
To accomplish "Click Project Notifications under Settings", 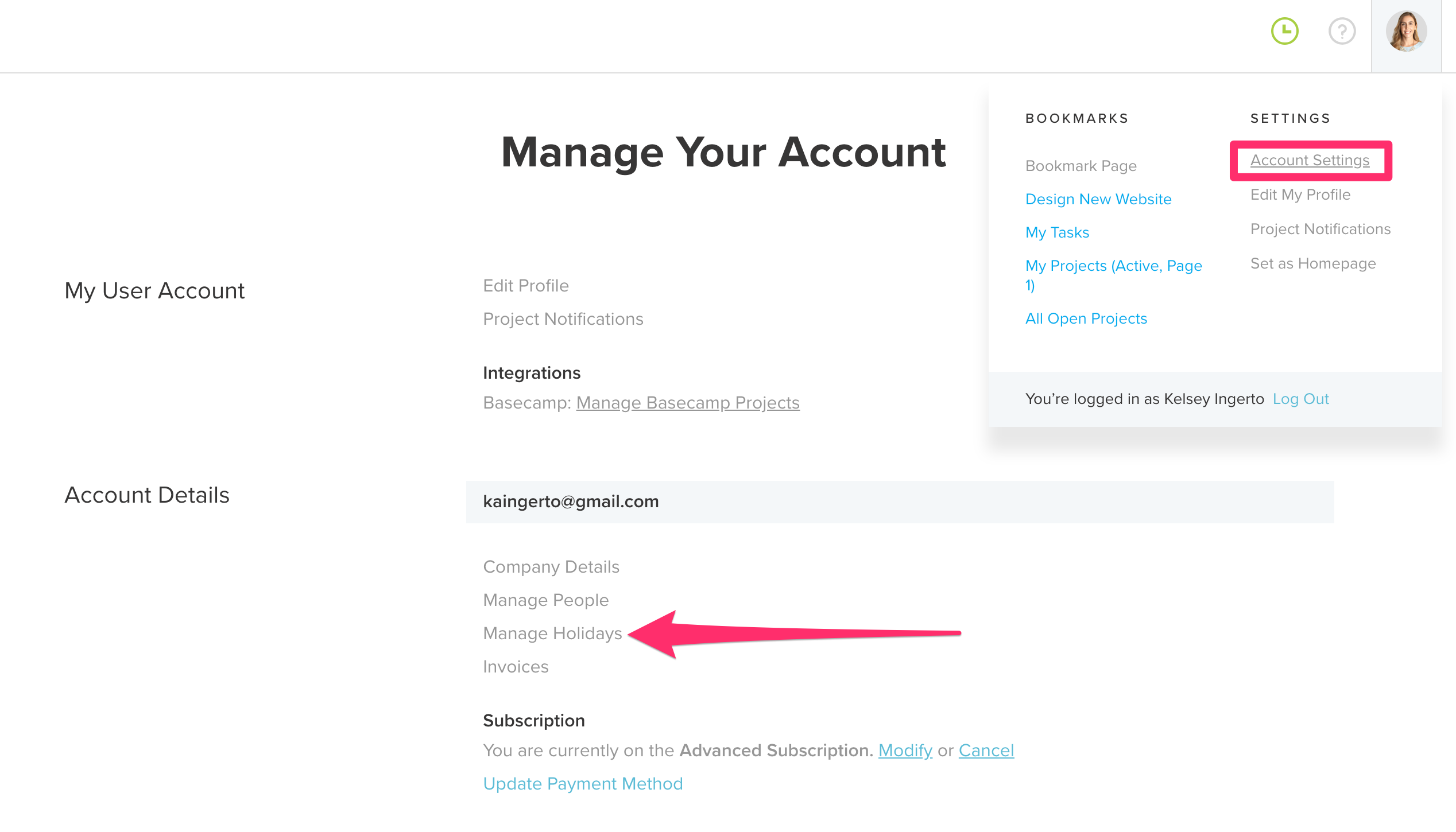I will [x=1320, y=228].
